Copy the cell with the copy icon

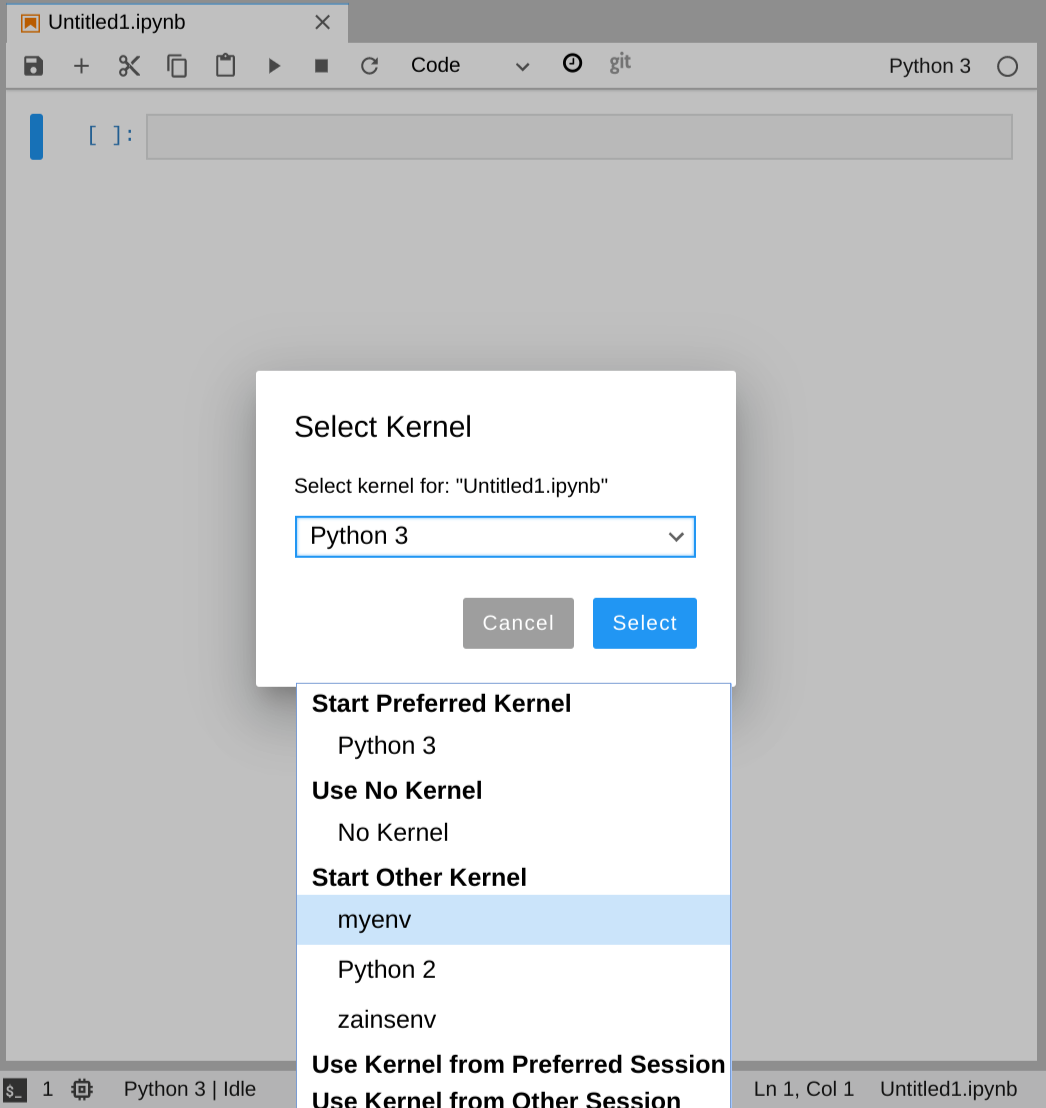tap(177, 65)
